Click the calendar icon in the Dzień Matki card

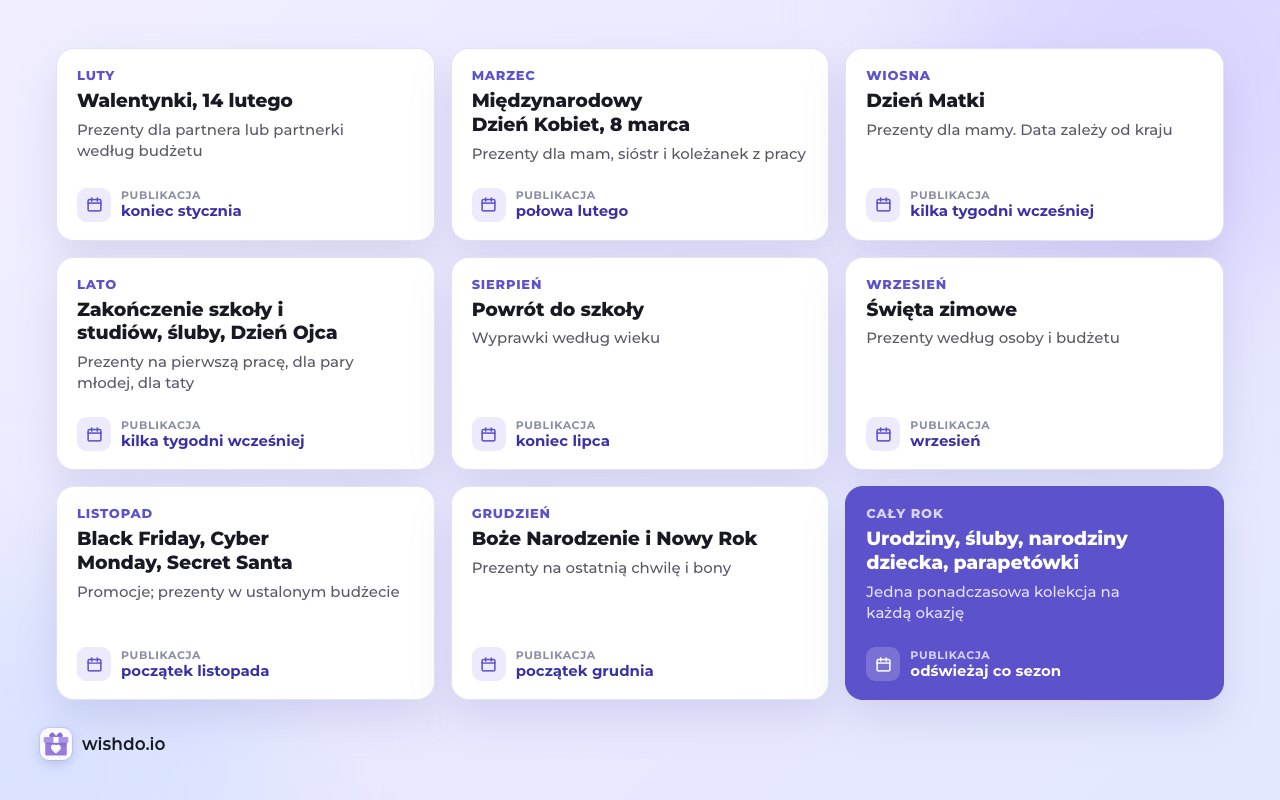coord(883,204)
